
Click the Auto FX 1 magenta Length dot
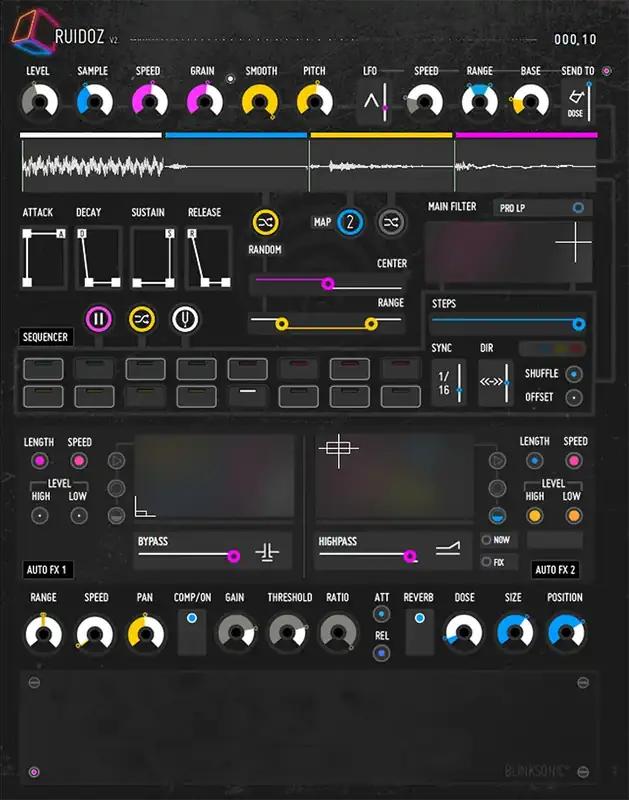click(x=39, y=461)
